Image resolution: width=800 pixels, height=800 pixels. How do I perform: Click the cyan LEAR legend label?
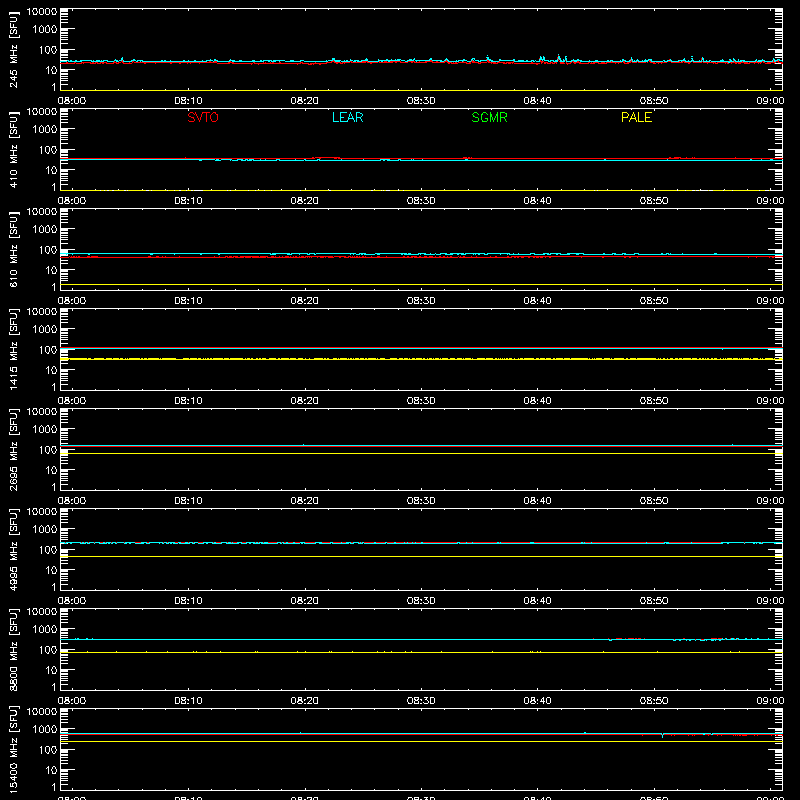pos(347,117)
